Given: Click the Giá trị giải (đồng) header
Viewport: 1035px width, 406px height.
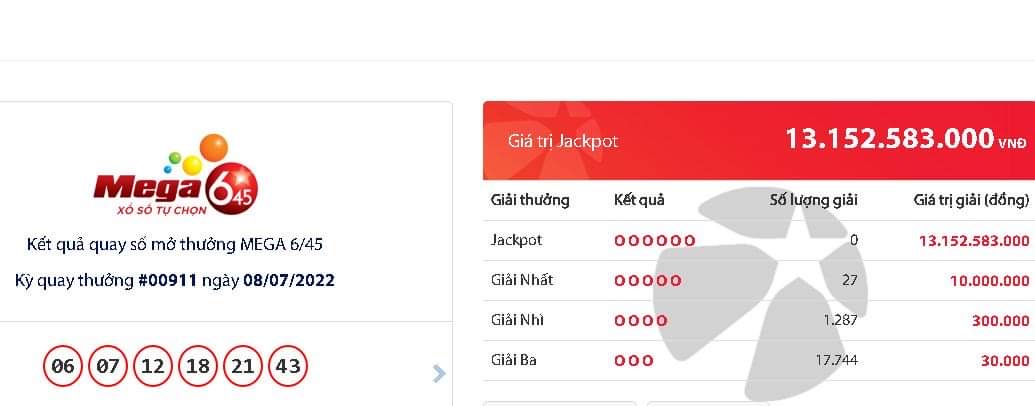Looking at the screenshot, I should click(972, 200).
